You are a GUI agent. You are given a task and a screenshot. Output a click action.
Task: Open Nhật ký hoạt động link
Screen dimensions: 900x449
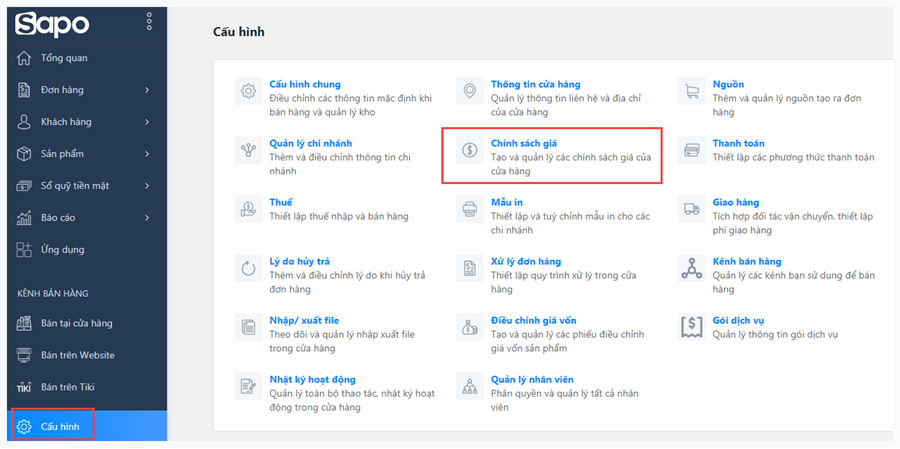(x=312, y=380)
